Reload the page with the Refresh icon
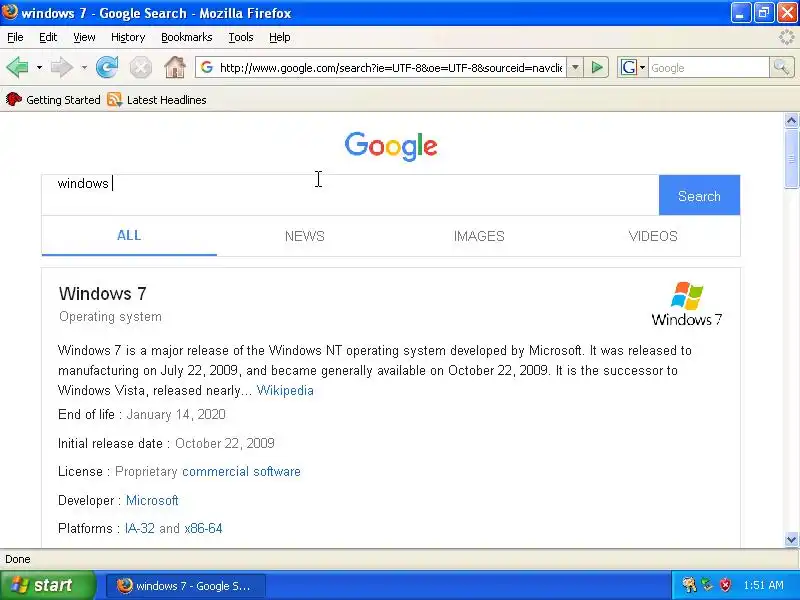Image resolution: width=800 pixels, height=600 pixels. pyautogui.click(x=107, y=67)
